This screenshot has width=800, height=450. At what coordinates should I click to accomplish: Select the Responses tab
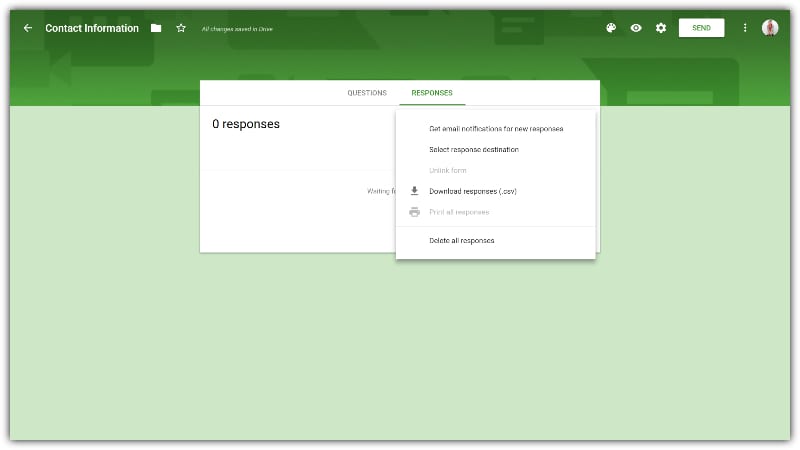pyautogui.click(x=432, y=93)
